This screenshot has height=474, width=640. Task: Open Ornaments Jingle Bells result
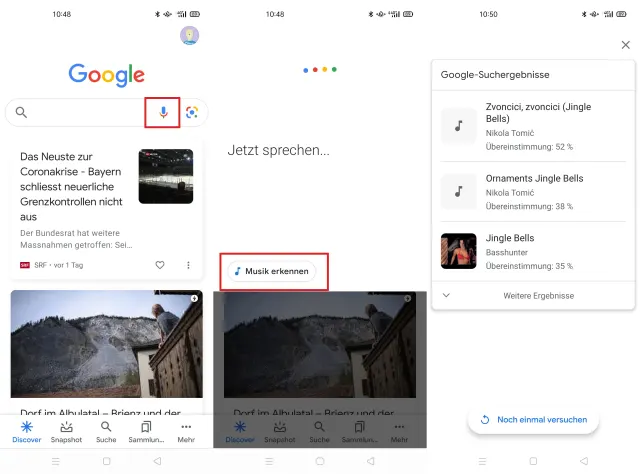click(x=533, y=191)
